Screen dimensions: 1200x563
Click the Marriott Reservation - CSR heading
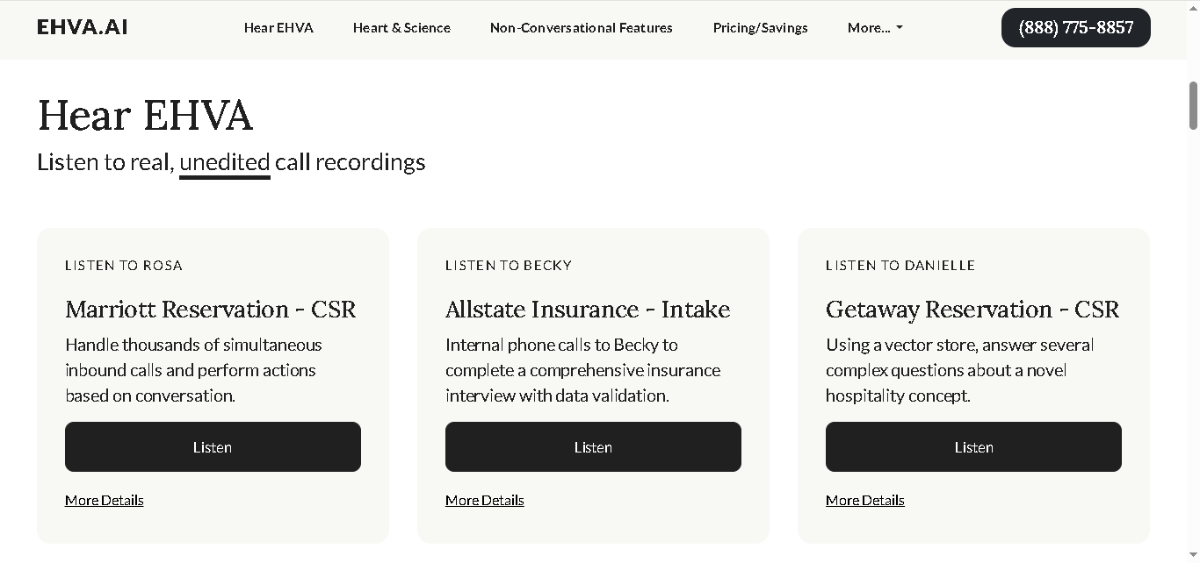click(x=210, y=309)
